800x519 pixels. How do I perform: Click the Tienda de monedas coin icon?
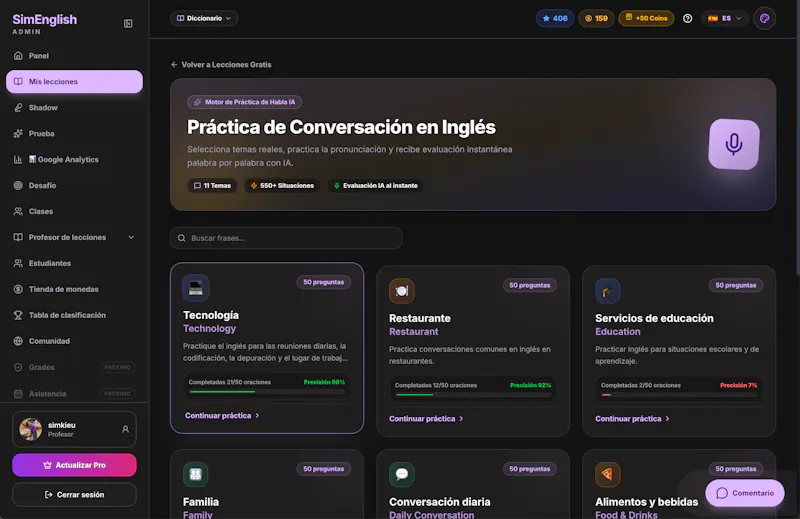[18, 289]
